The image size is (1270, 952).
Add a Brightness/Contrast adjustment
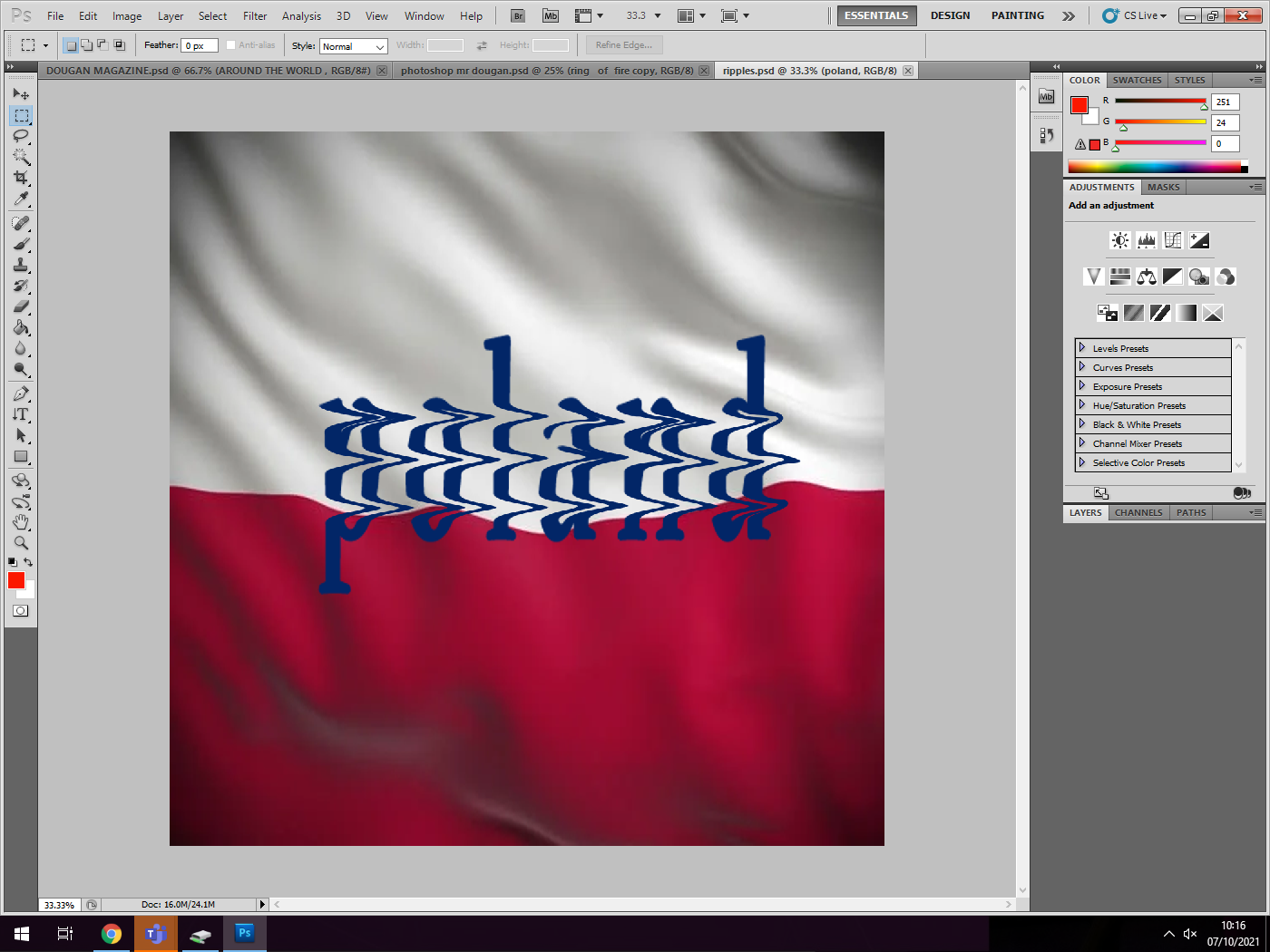click(x=1120, y=240)
